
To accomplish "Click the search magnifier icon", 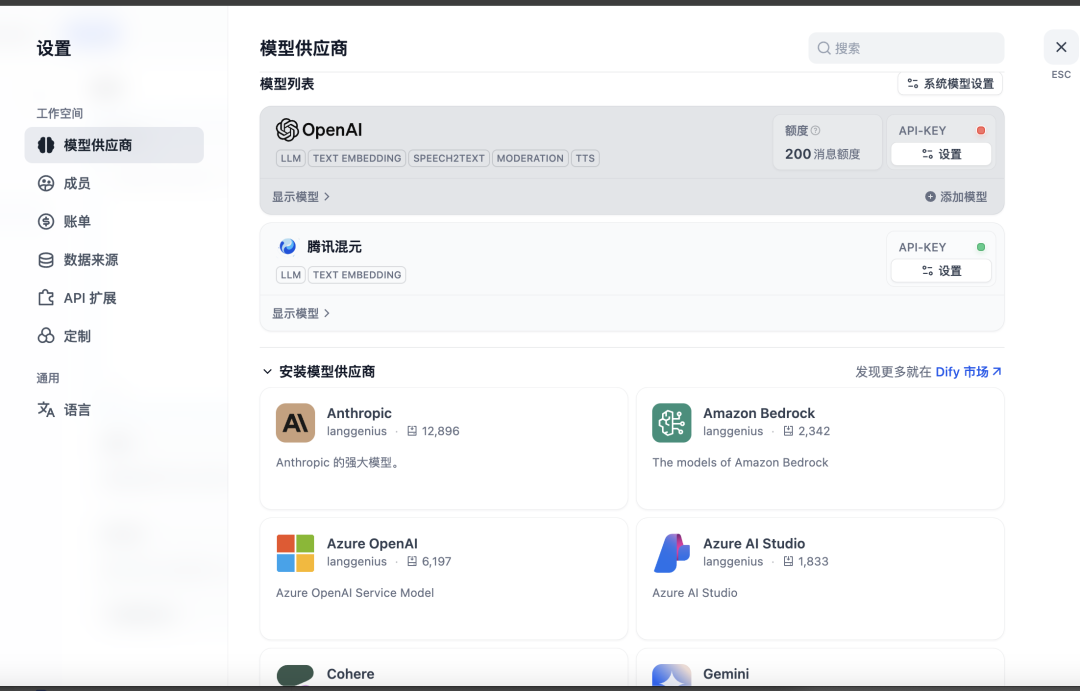I will 824,48.
